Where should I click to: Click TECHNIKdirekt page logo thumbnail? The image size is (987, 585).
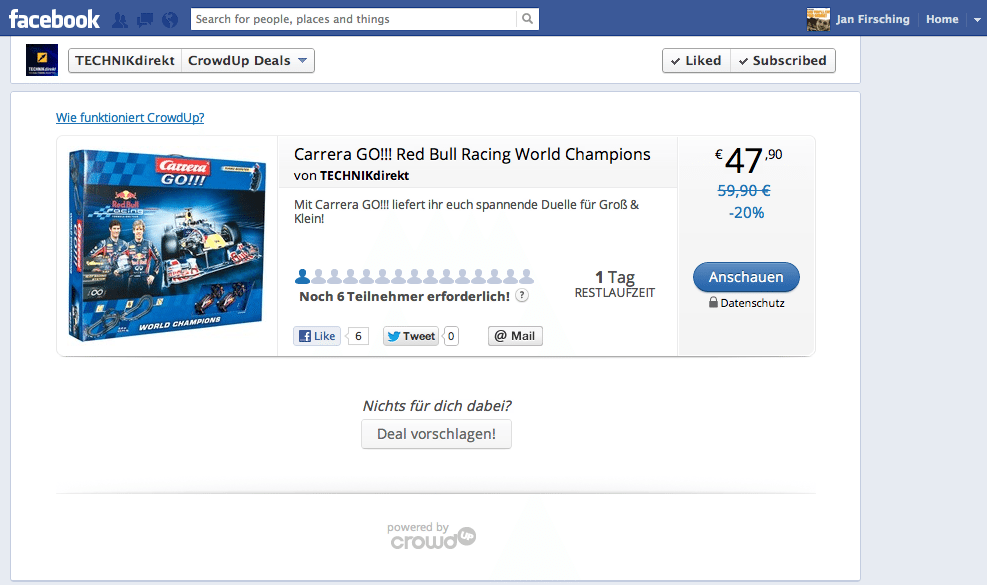[42, 60]
